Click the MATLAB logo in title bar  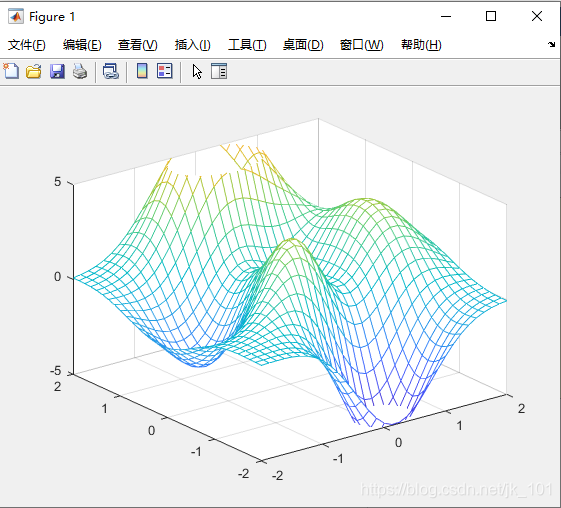[x=16, y=16]
